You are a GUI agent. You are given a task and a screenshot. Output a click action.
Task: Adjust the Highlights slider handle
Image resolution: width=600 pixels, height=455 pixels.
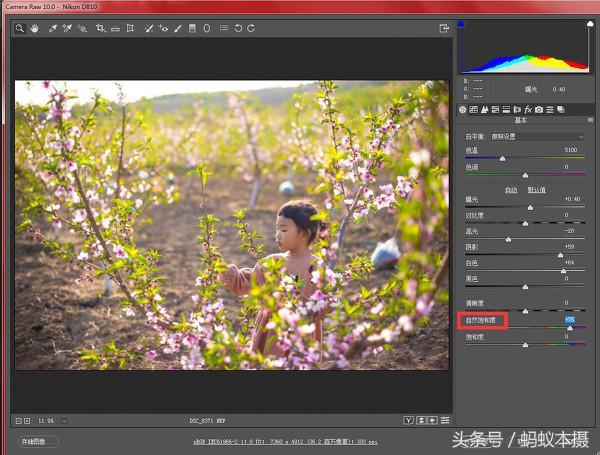coord(509,240)
